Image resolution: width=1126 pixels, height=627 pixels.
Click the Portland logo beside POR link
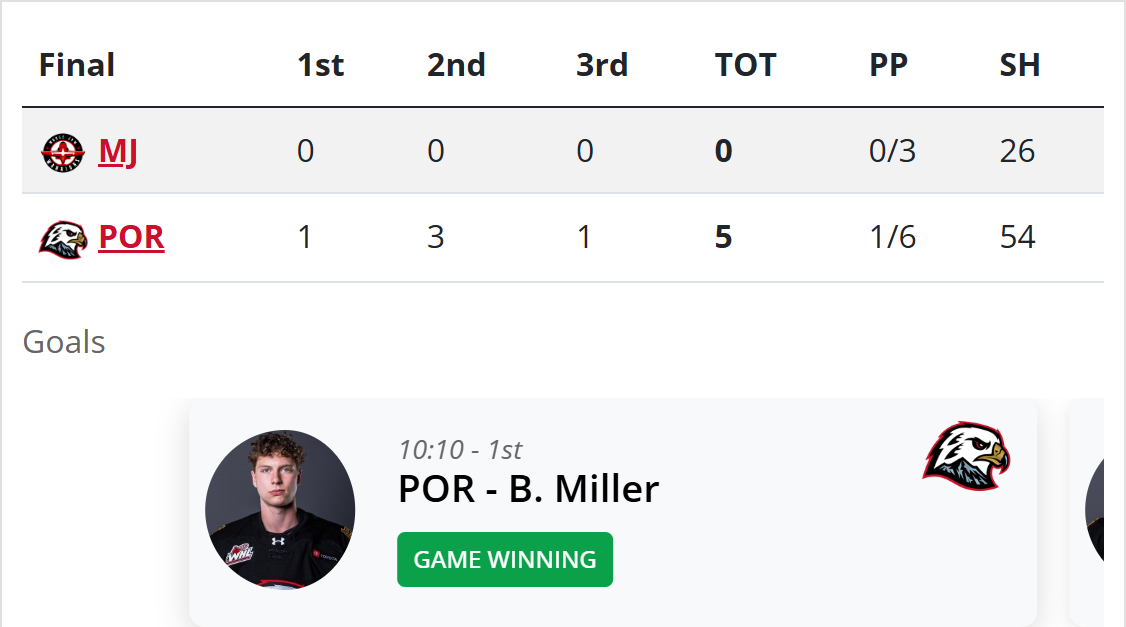63,238
